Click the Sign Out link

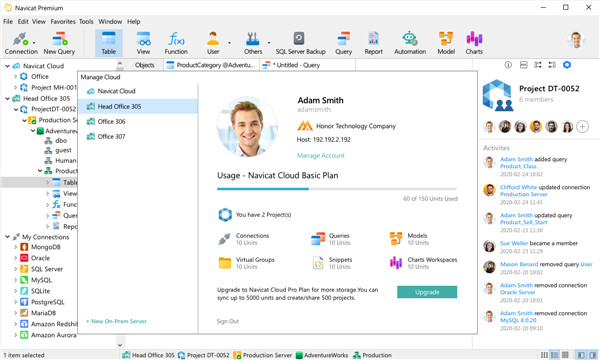(x=228, y=321)
